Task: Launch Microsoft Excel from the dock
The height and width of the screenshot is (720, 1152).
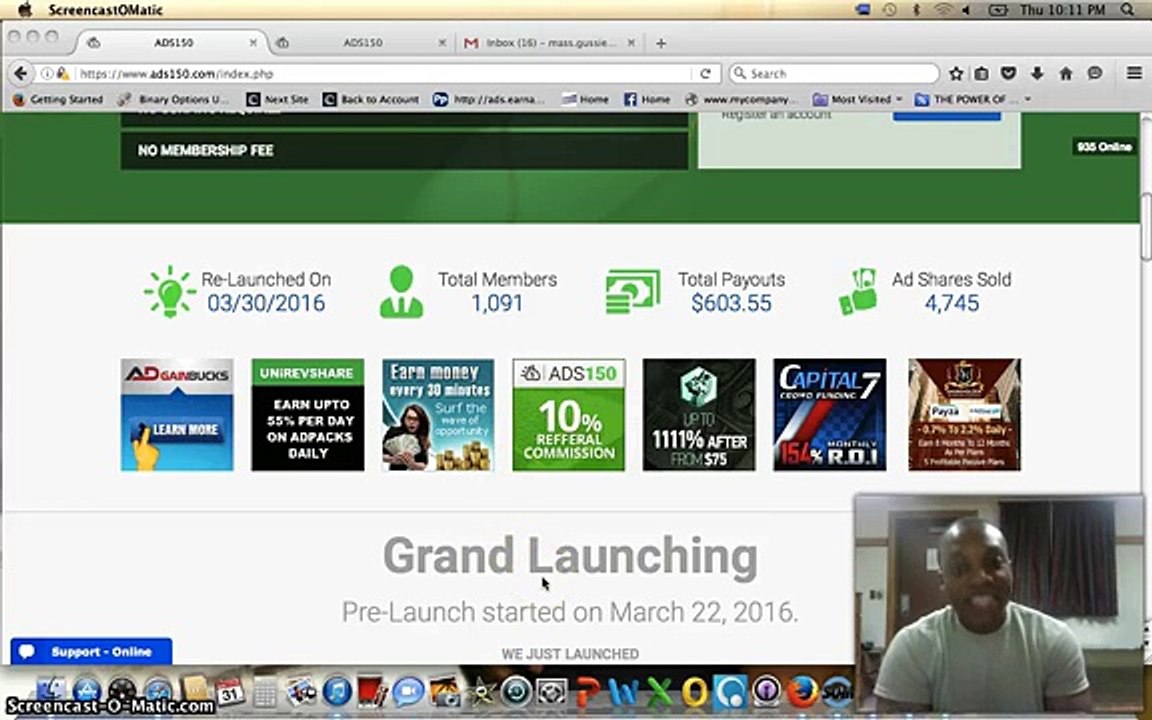Action: [659, 691]
